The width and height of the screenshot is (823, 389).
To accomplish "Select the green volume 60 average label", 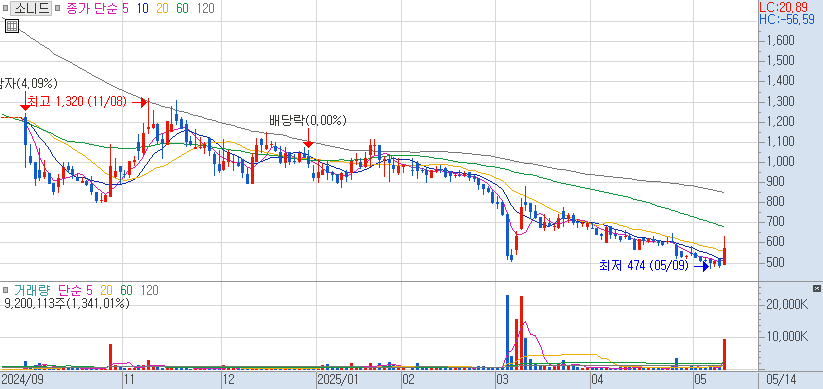I will [126, 290].
